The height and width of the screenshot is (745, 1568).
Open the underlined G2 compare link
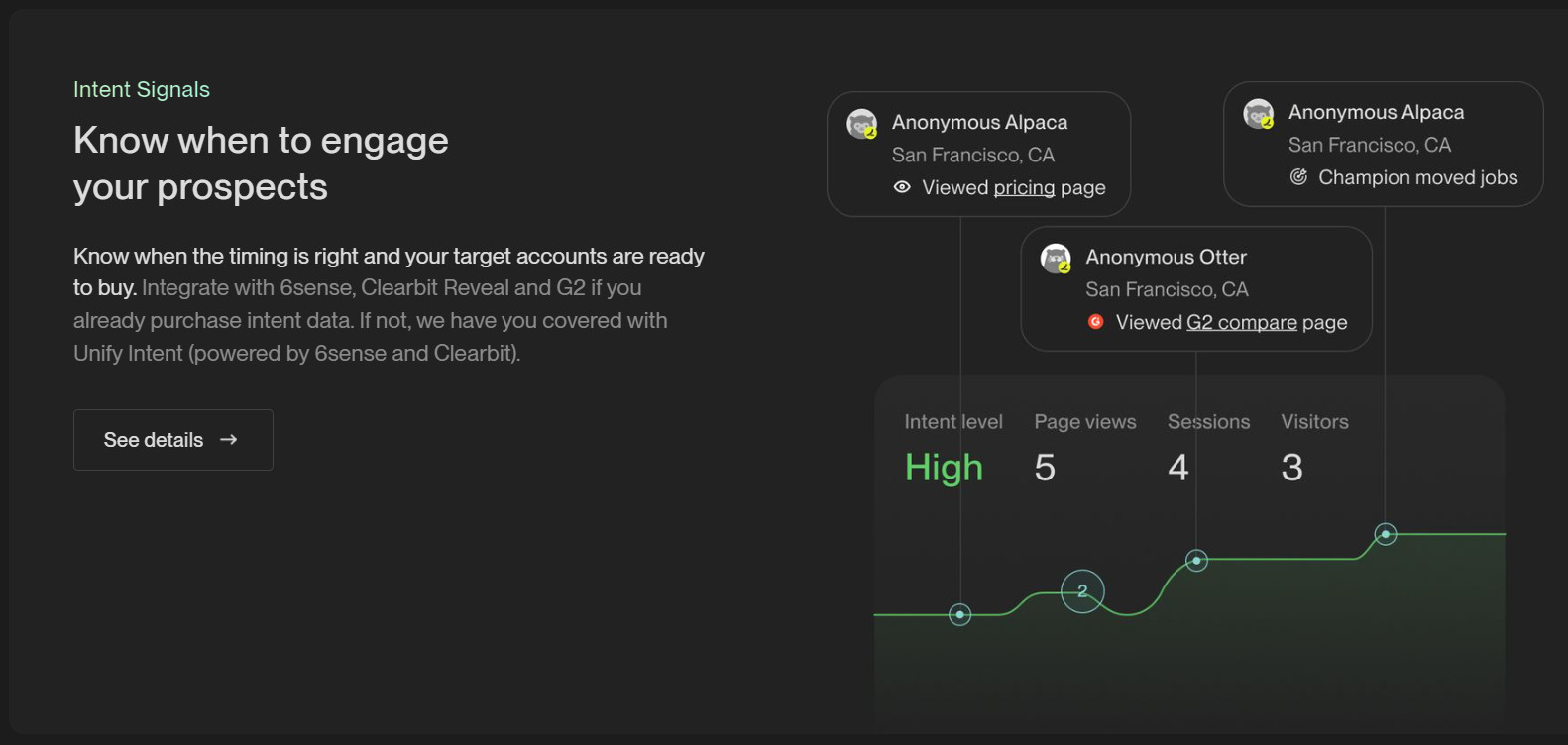(1241, 322)
